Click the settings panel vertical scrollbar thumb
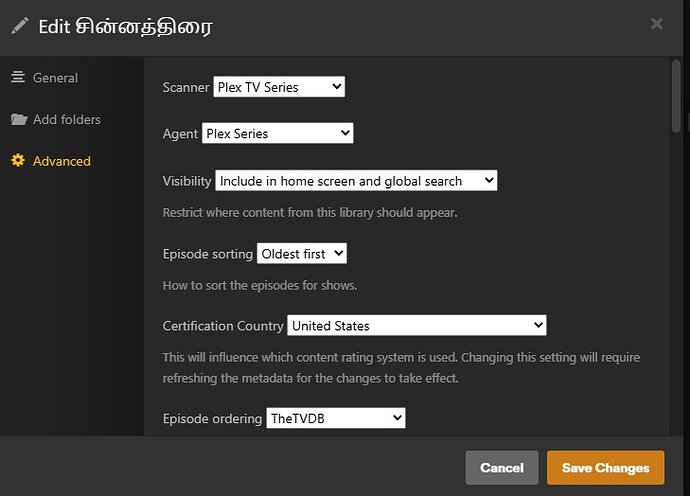Image resolution: width=690 pixels, height=496 pixels. click(x=676, y=96)
